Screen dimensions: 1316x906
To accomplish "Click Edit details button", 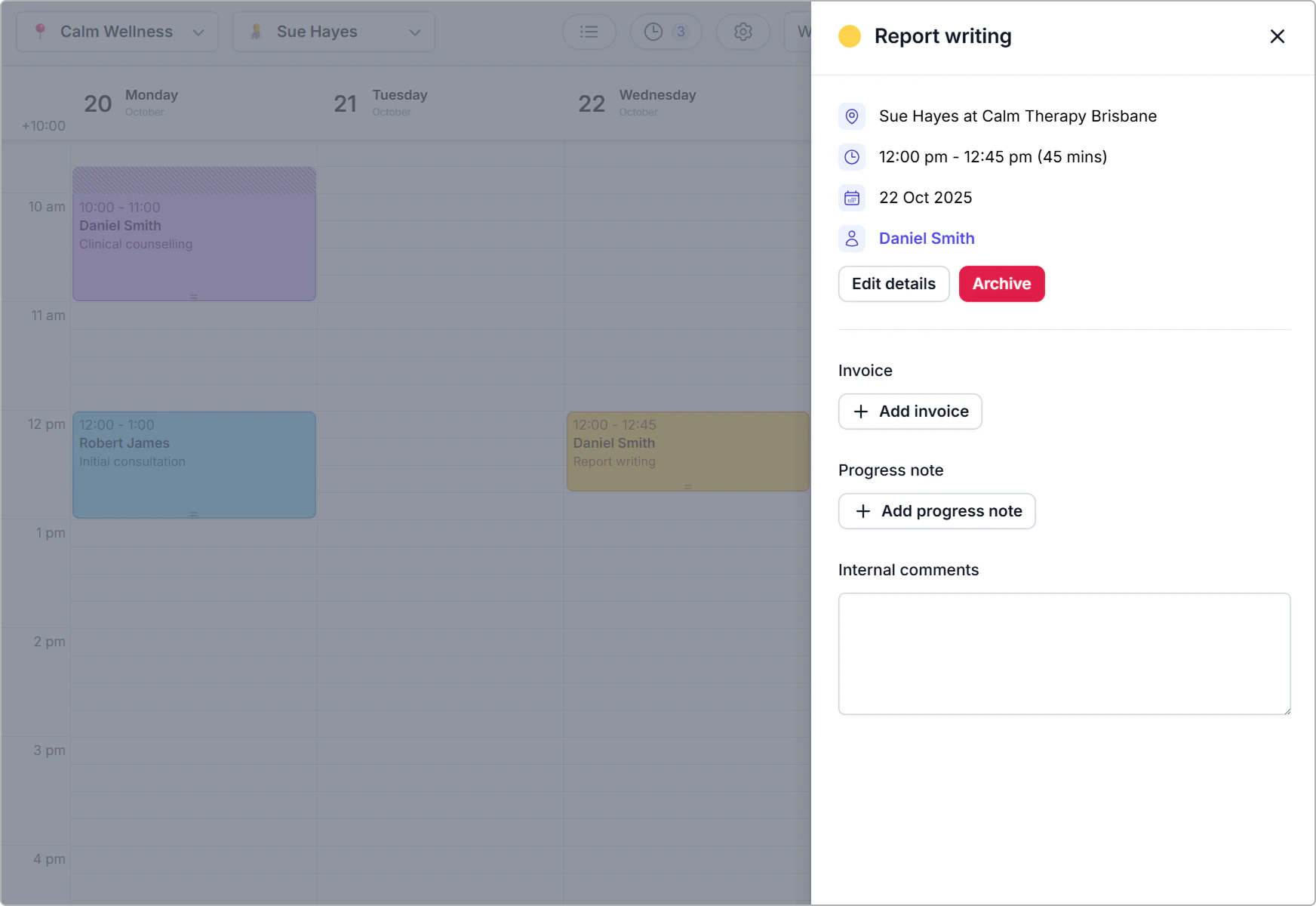I will tap(893, 284).
